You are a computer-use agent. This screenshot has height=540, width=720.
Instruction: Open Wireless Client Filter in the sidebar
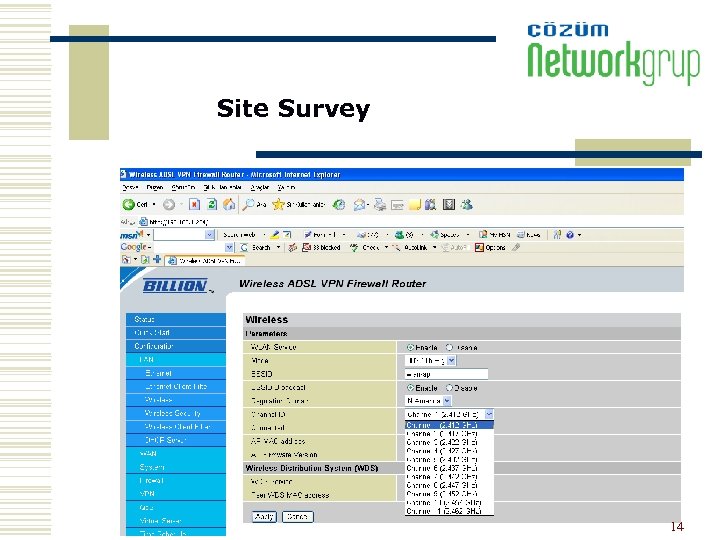176,427
